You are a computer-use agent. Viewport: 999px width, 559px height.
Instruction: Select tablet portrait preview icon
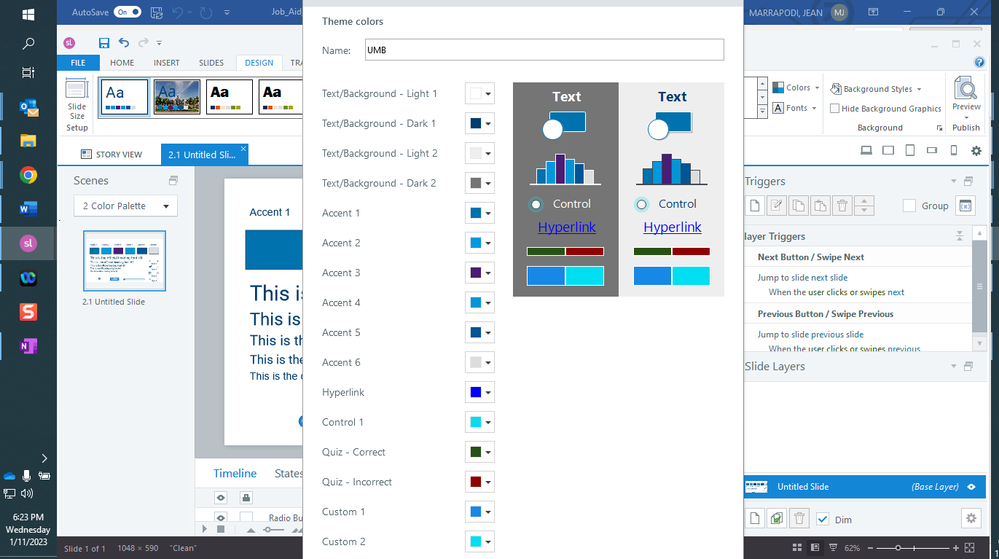[x=910, y=150]
